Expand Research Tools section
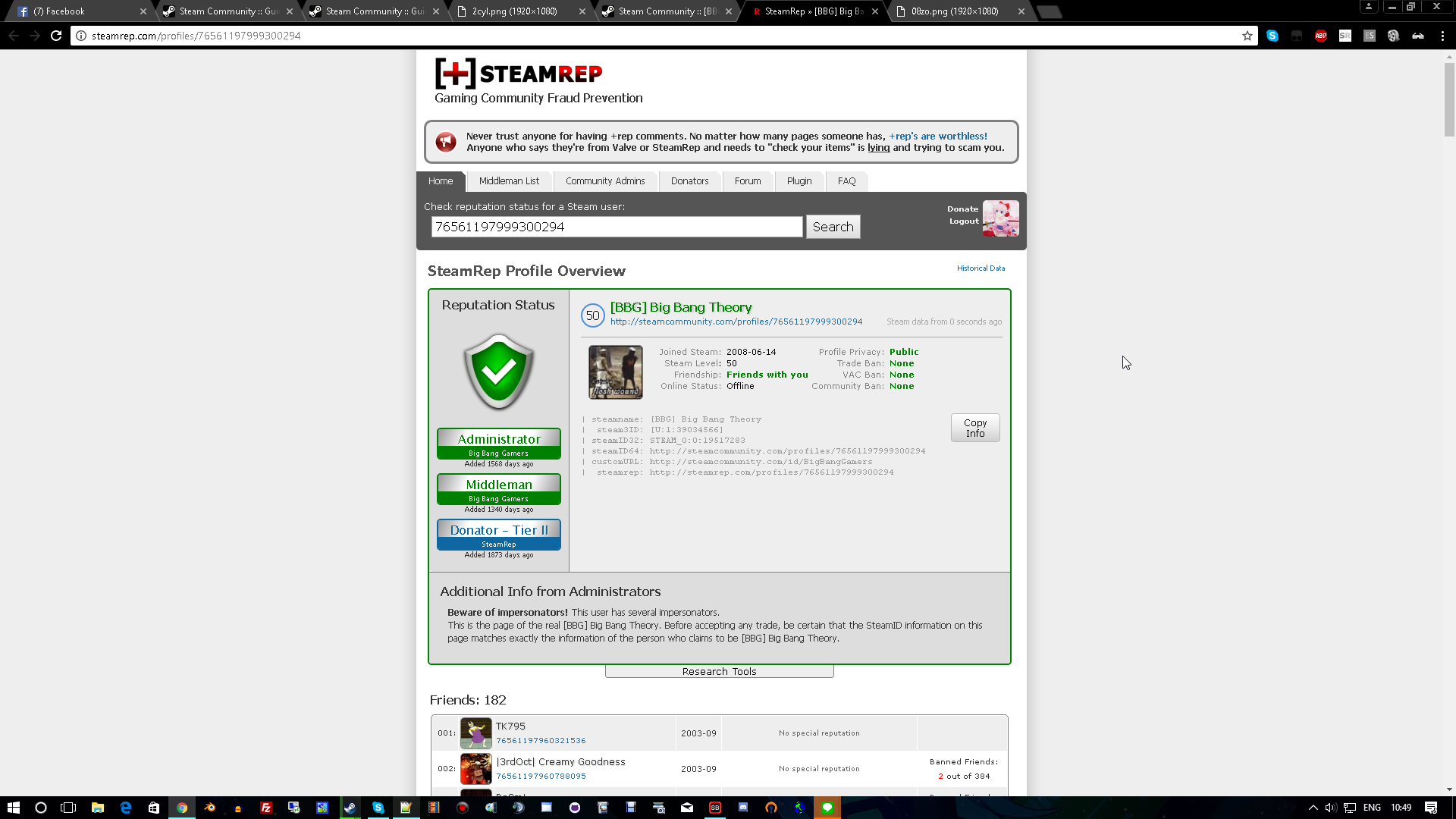Image resolution: width=1456 pixels, height=819 pixels. 719,671
